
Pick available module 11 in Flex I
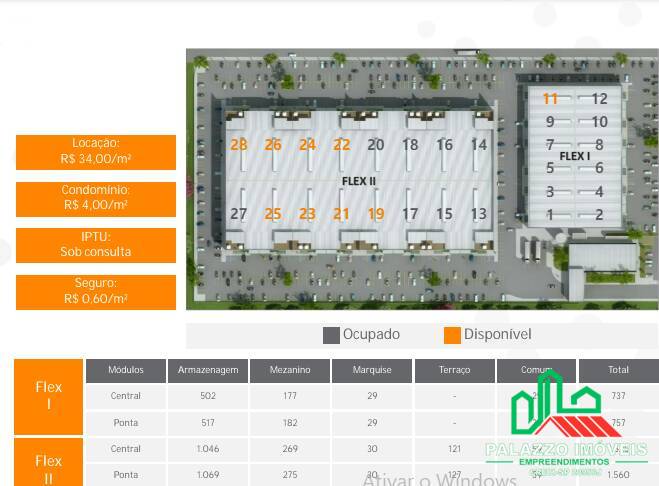[550, 99]
